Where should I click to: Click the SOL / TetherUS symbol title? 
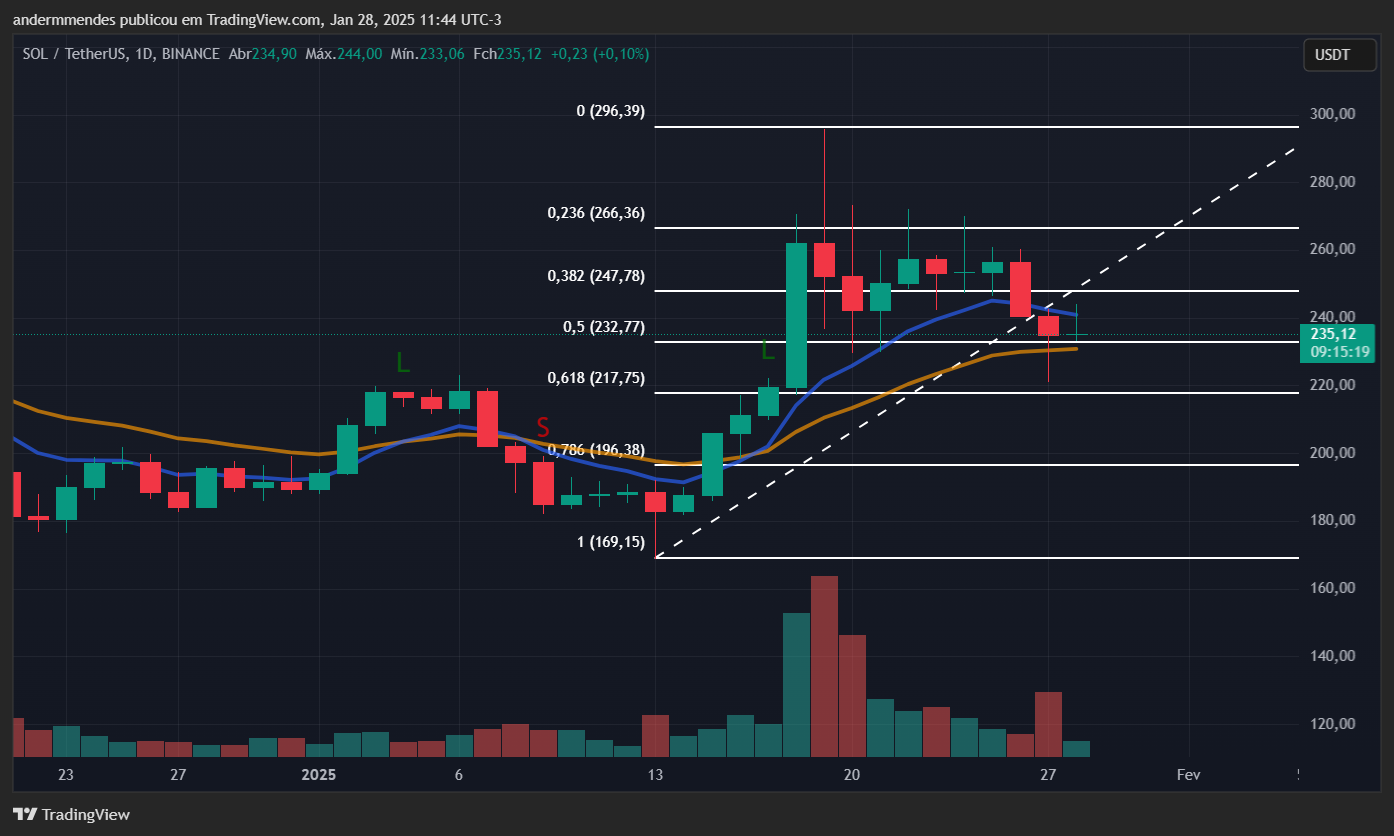tap(120, 54)
